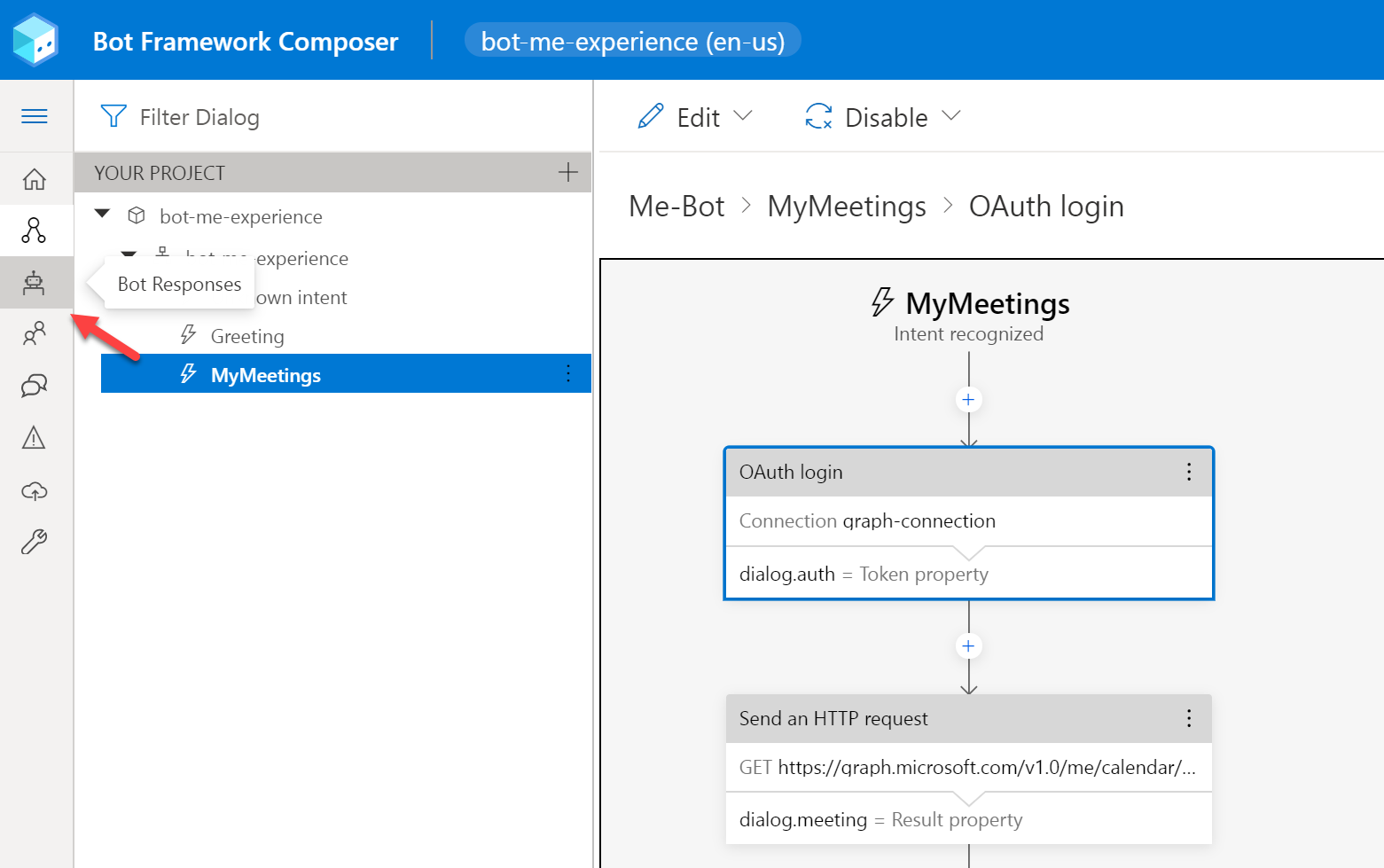The height and width of the screenshot is (868, 1384).
Task: Go to Home via the house icon
Action: pyautogui.click(x=35, y=179)
